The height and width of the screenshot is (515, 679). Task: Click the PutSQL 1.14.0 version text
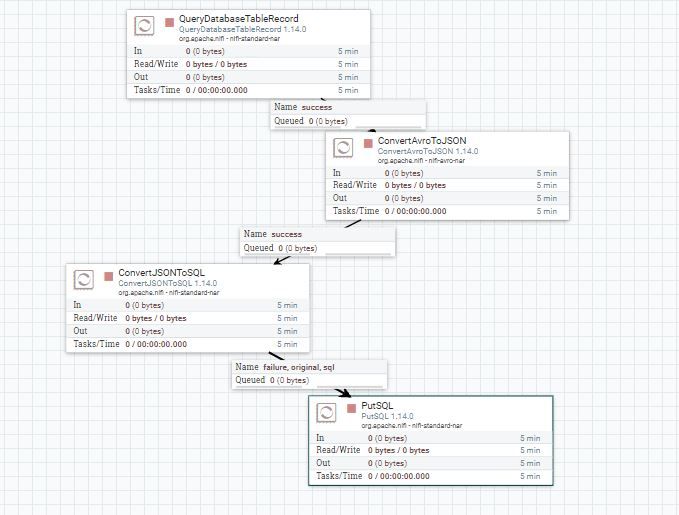387,416
